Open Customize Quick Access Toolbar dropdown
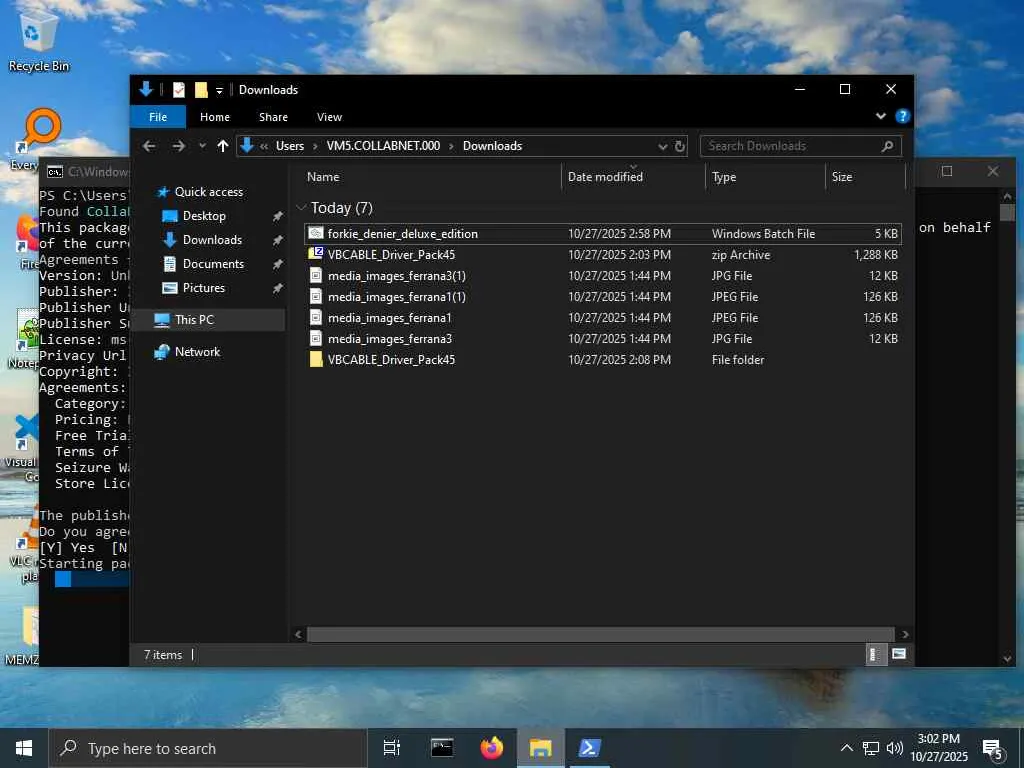This screenshot has width=1024, height=768. [219, 90]
